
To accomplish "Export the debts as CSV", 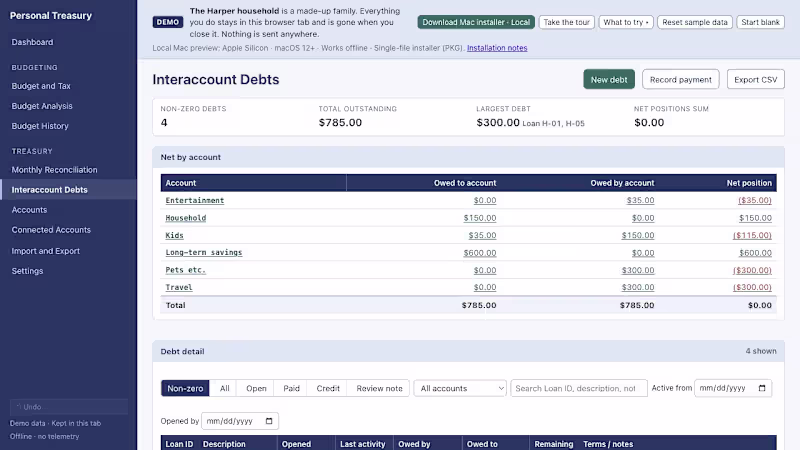I will pyautogui.click(x=756, y=79).
